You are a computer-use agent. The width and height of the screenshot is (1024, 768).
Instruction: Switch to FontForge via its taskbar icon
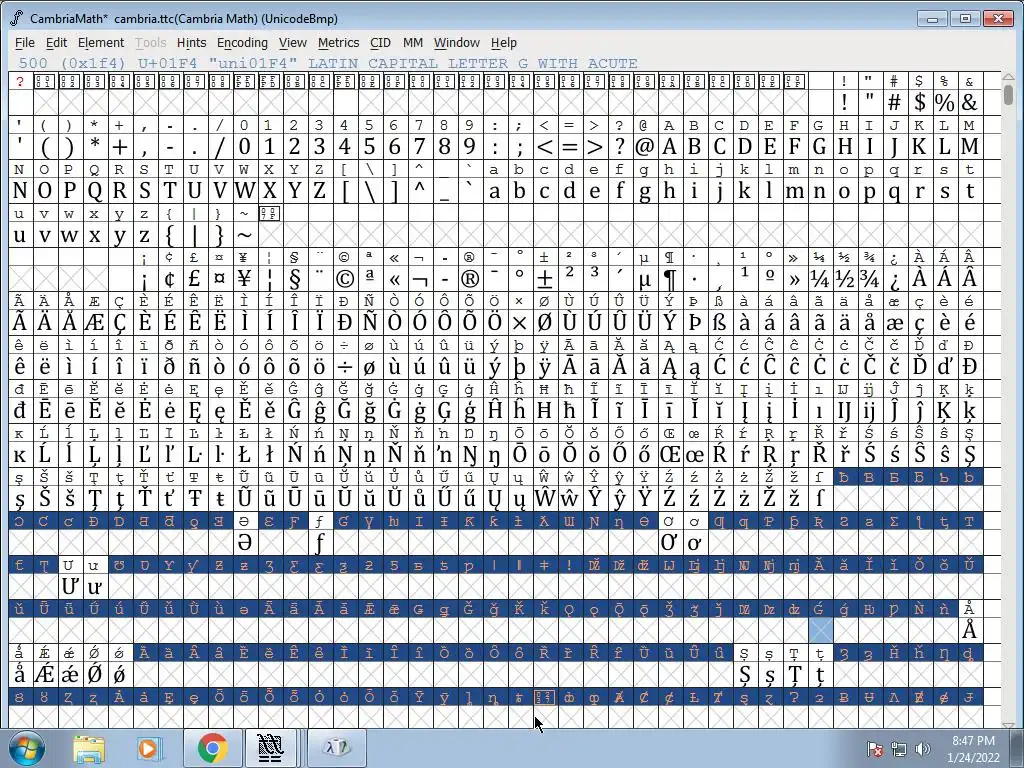pyautogui.click(x=270, y=748)
